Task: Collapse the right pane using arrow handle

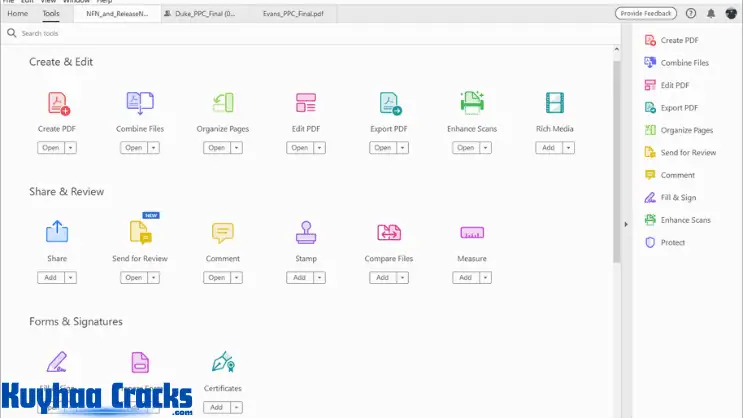Action: (626, 224)
